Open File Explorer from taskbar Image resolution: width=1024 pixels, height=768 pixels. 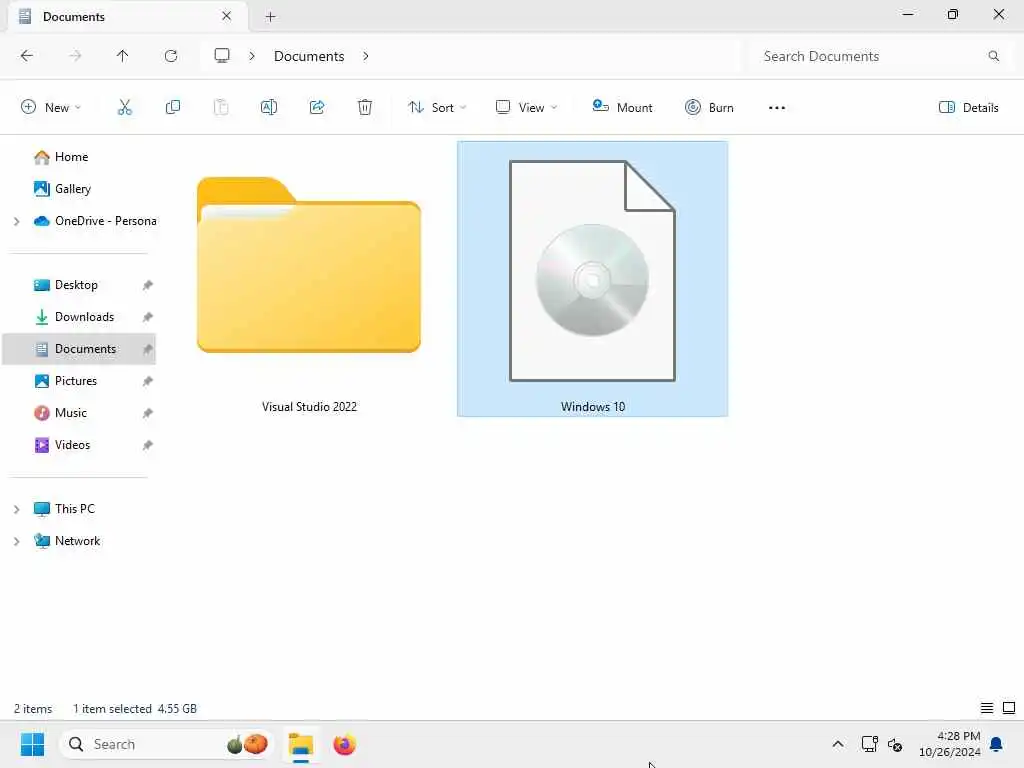tap(301, 744)
